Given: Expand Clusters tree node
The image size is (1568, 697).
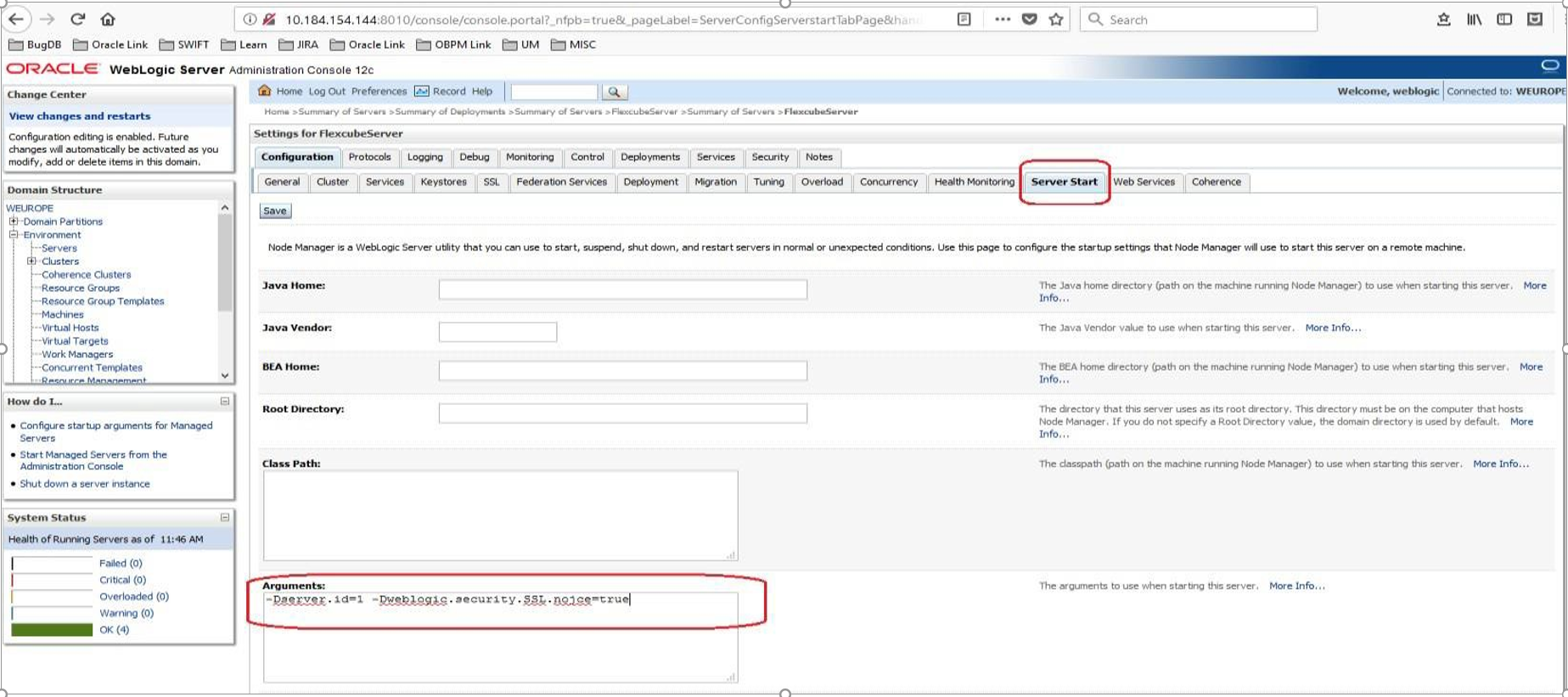Looking at the screenshot, I should (x=32, y=261).
